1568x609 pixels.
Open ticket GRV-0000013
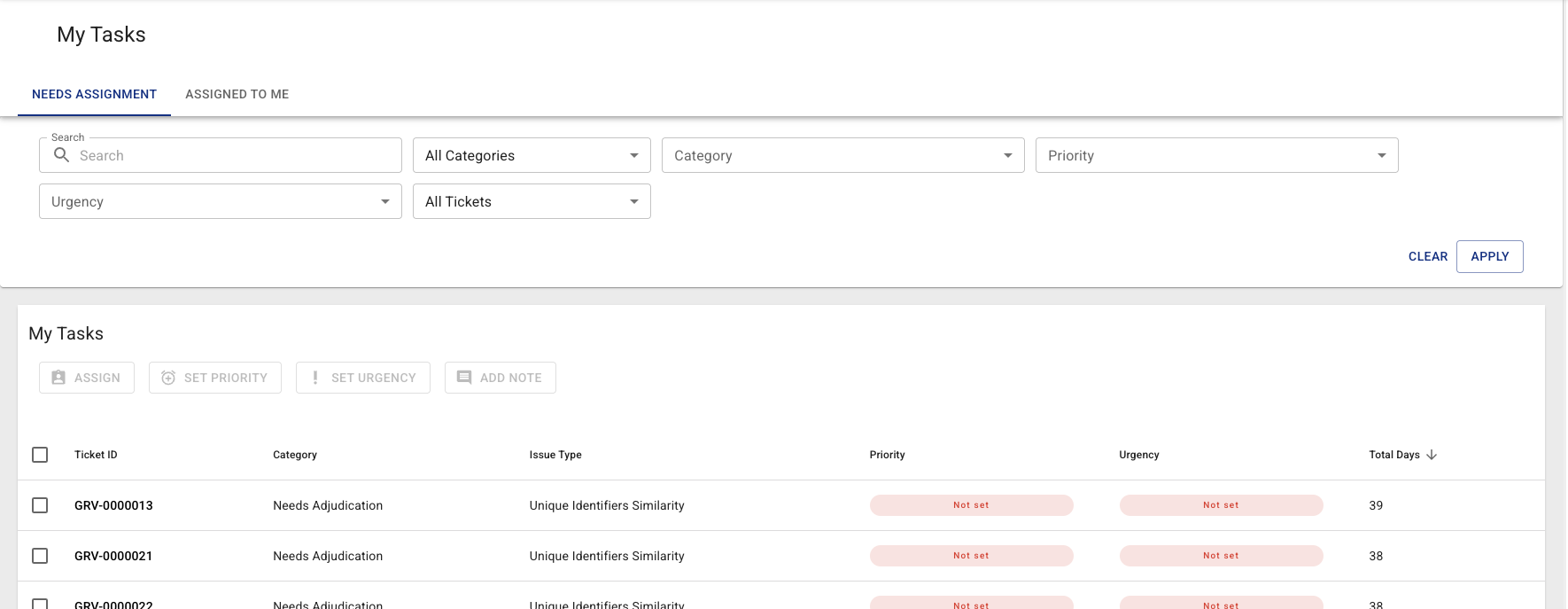click(113, 505)
